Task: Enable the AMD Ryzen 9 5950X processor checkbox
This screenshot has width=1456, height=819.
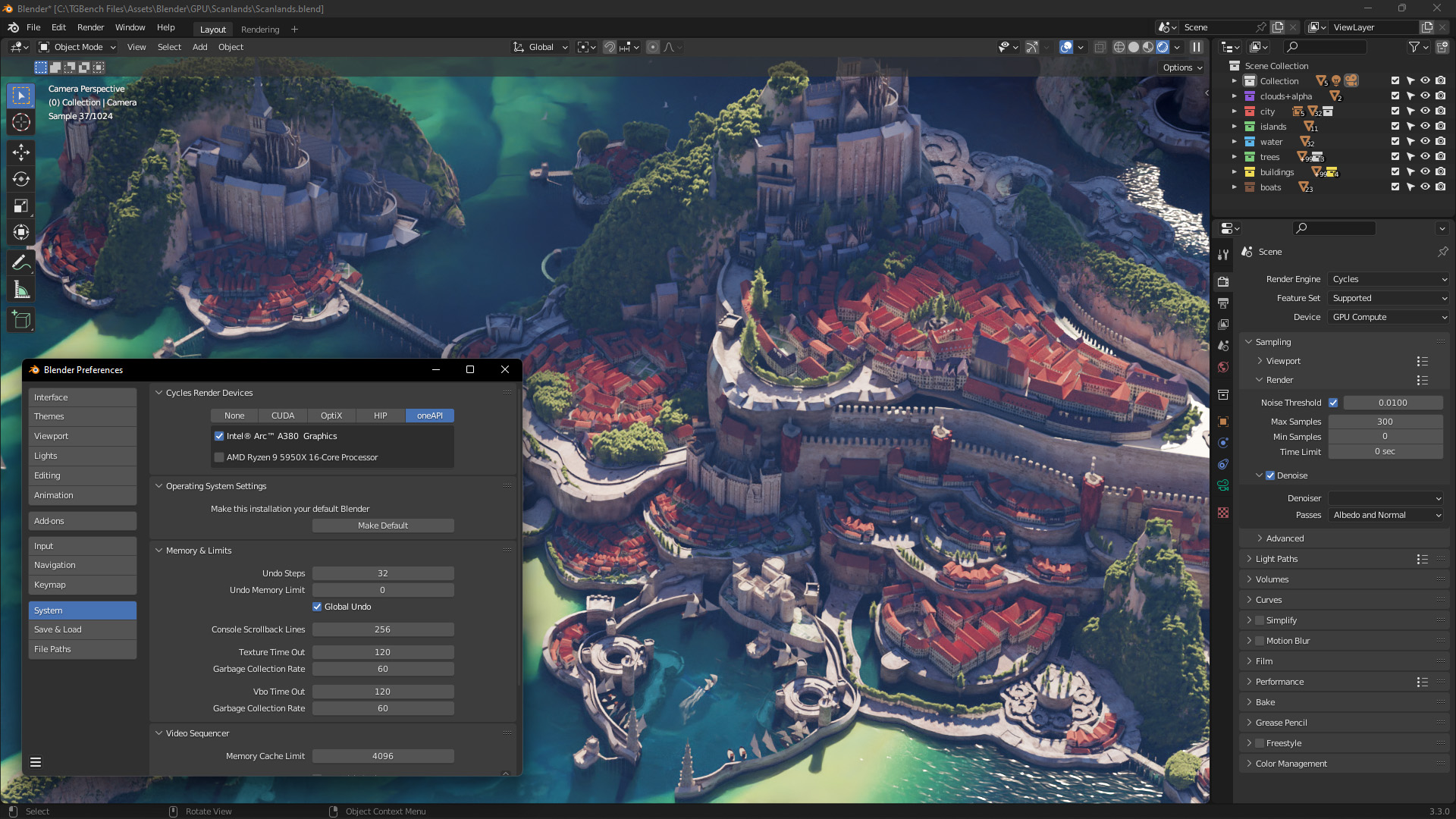Action: coord(219,457)
